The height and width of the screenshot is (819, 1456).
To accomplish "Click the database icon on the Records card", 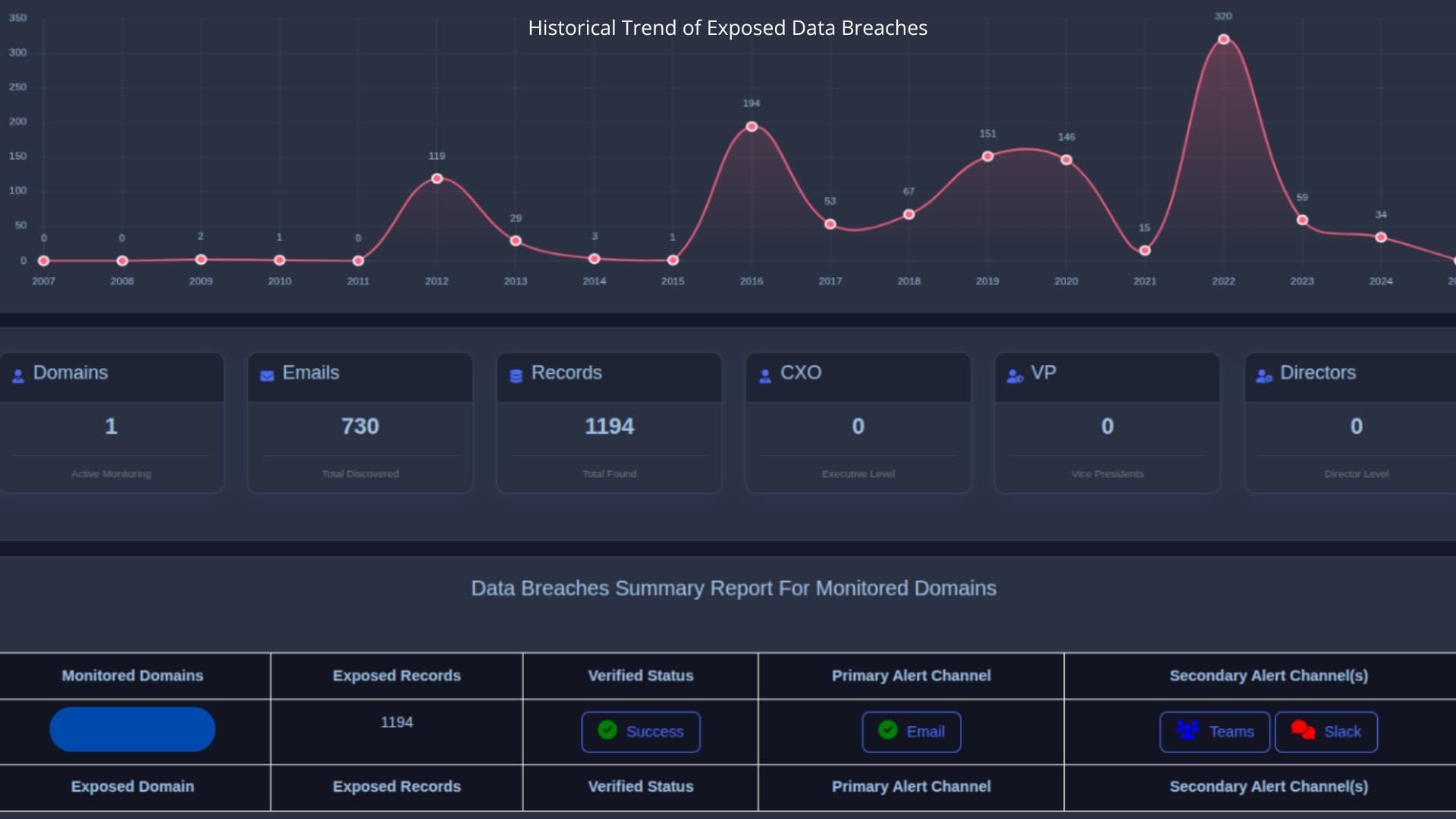I will click(x=516, y=375).
